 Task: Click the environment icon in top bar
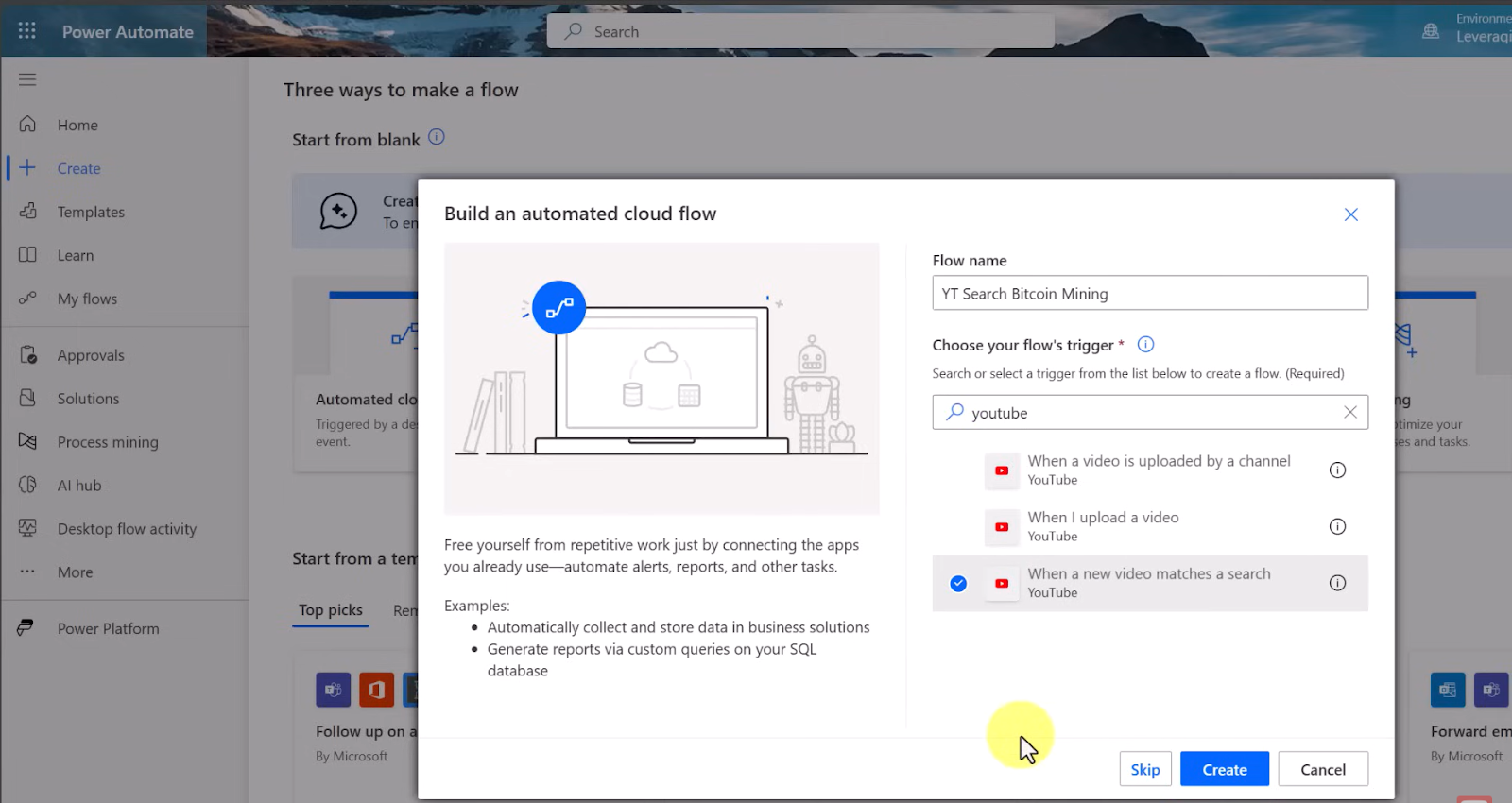(x=1431, y=31)
